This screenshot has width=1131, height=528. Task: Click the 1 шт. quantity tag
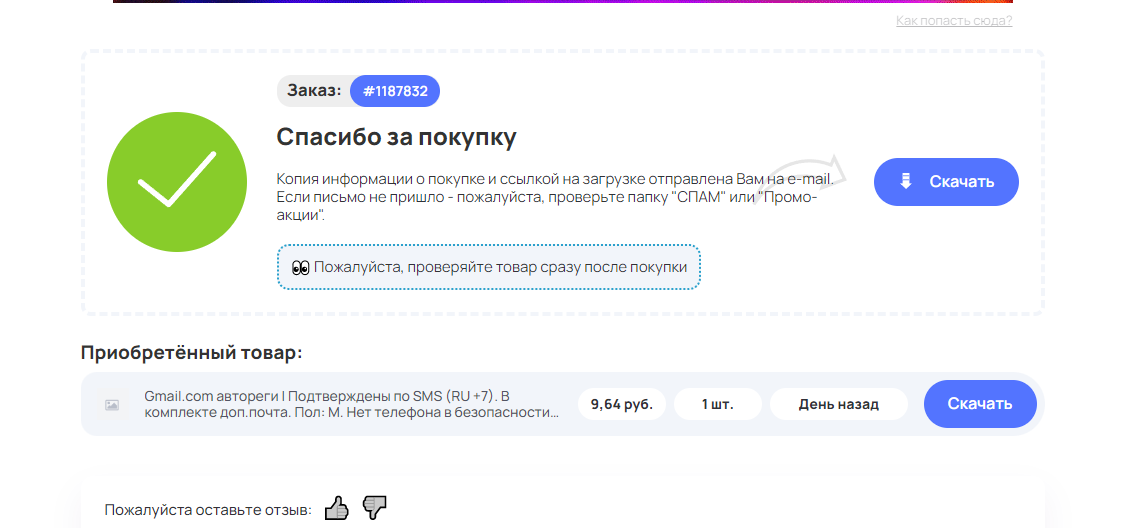pos(718,404)
